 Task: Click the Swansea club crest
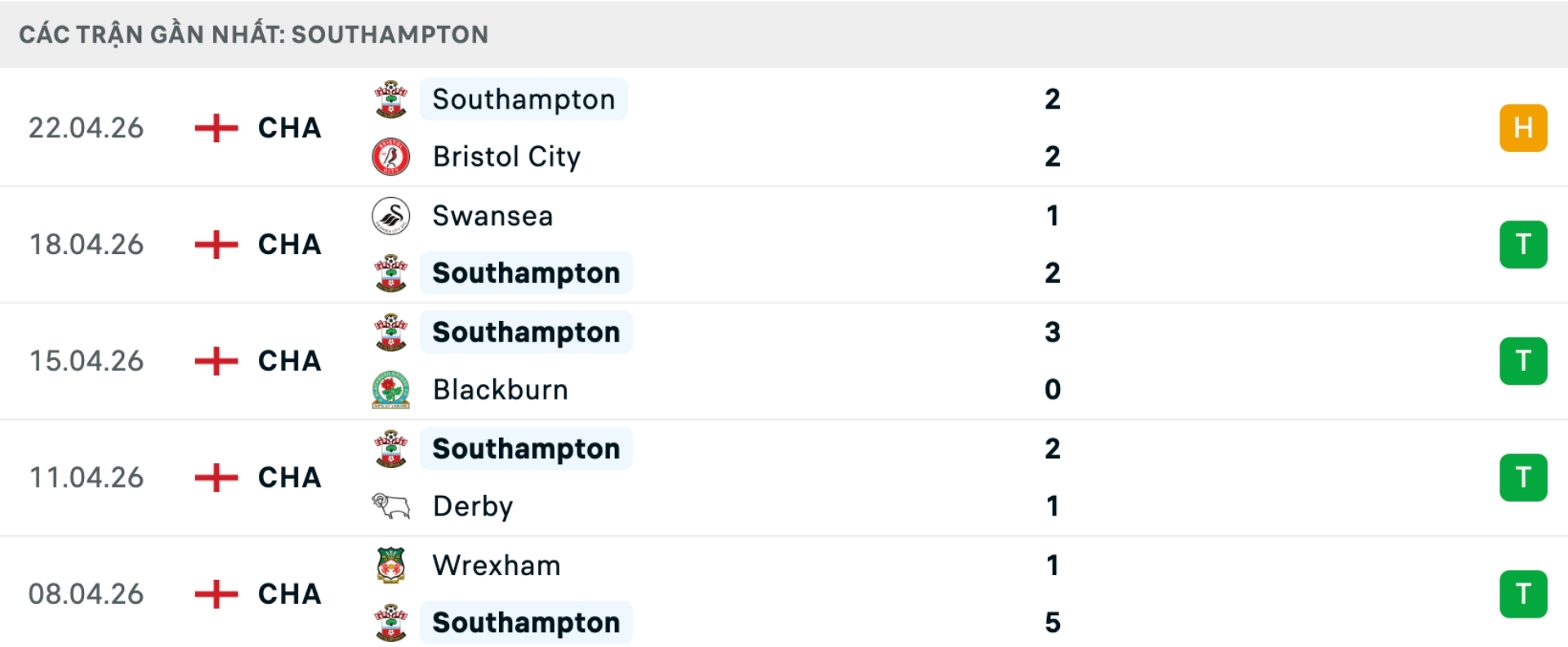coord(390,216)
